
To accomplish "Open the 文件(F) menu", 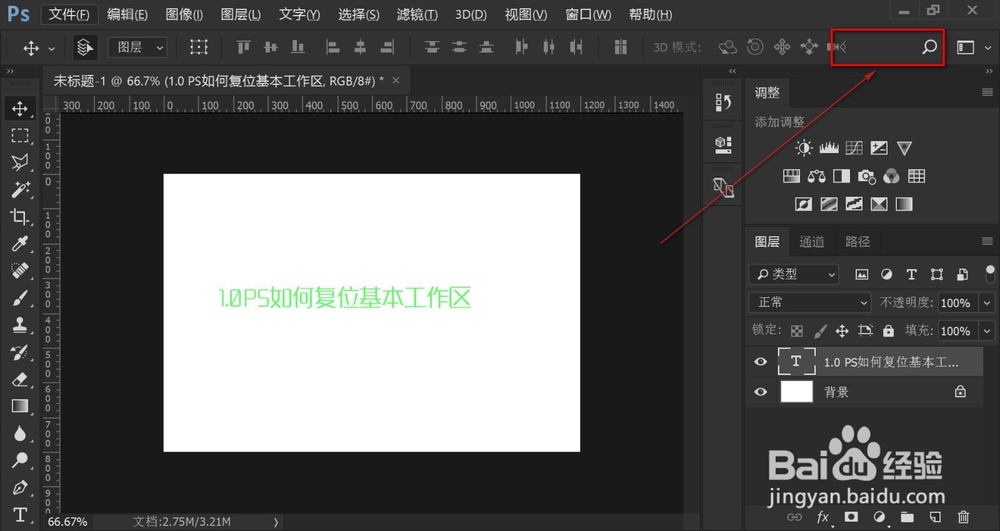I will click(x=70, y=14).
